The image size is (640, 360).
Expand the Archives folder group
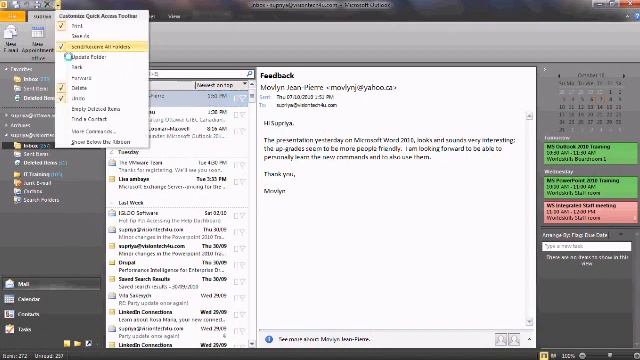click(6, 125)
